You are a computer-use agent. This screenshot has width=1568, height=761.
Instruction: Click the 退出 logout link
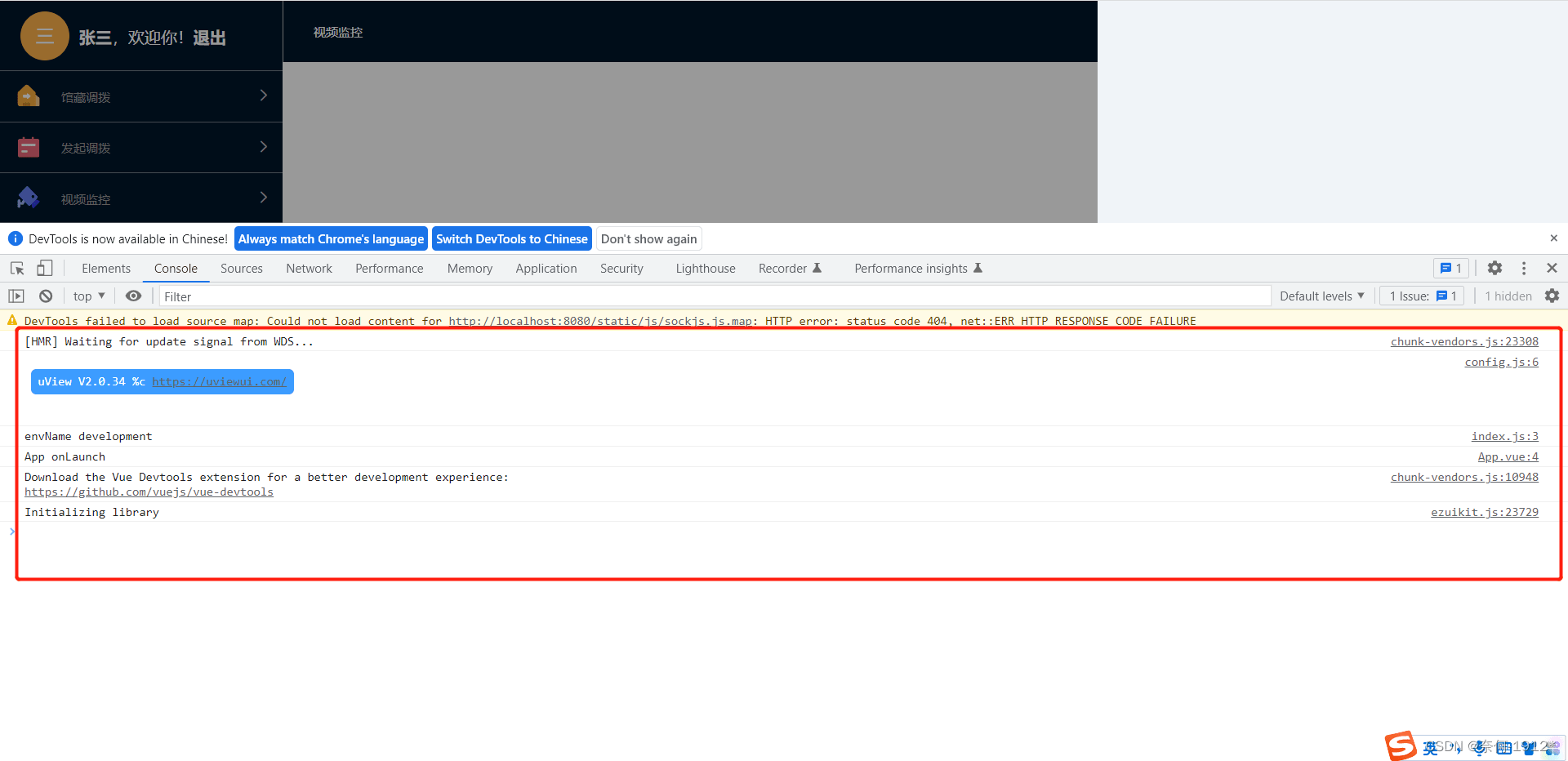pyautogui.click(x=209, y=38)
